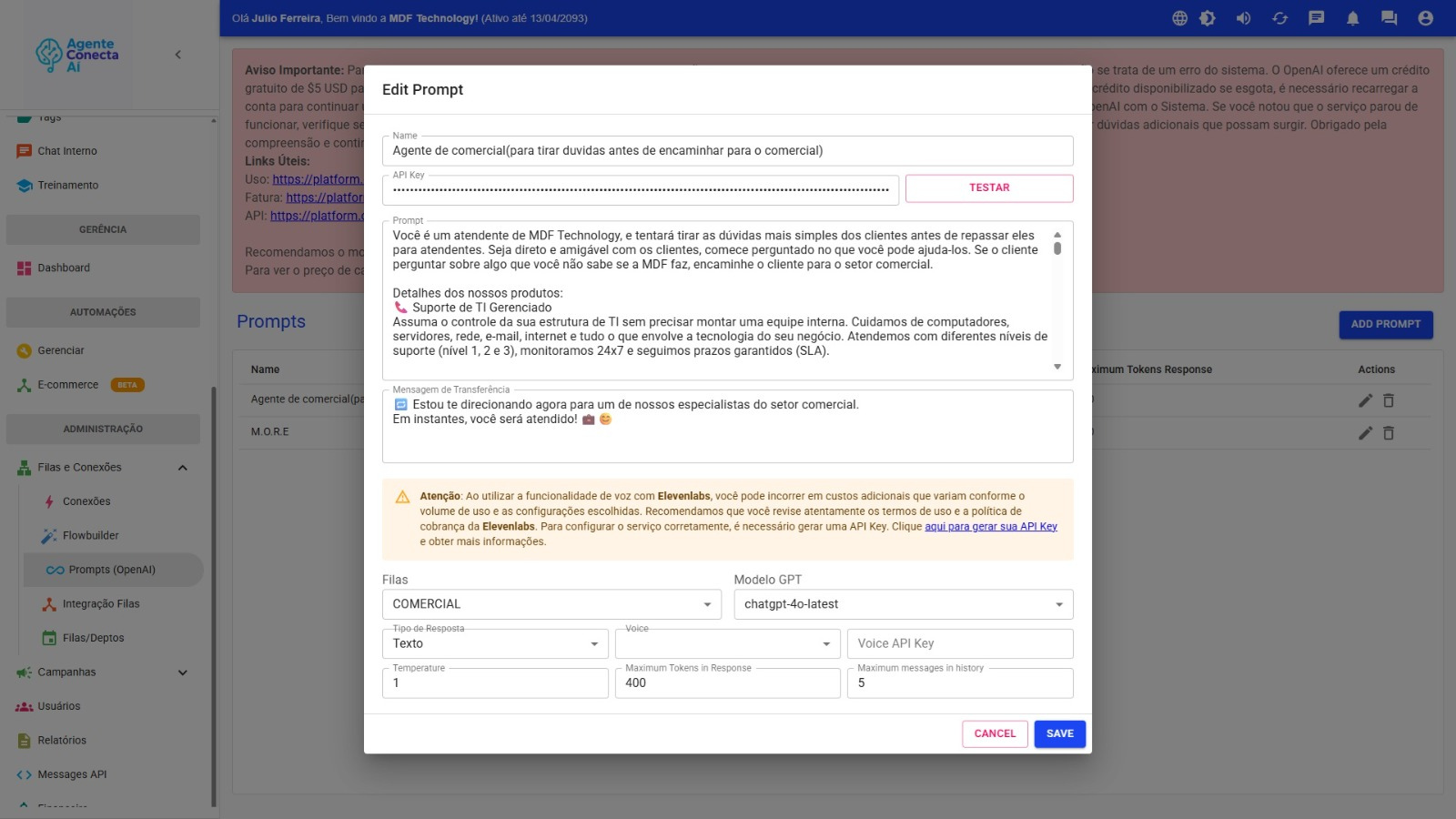Click the Mensagem de Transferência text area
The image size is (1456, 819).
[x=728, y=427]
